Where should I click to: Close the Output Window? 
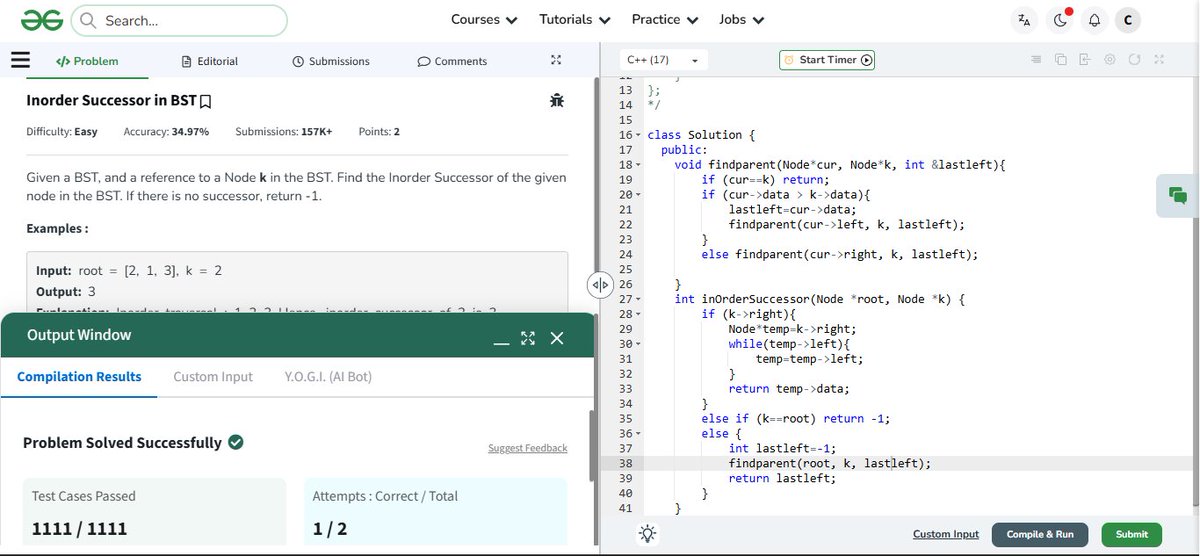click(x=557, y=338)
